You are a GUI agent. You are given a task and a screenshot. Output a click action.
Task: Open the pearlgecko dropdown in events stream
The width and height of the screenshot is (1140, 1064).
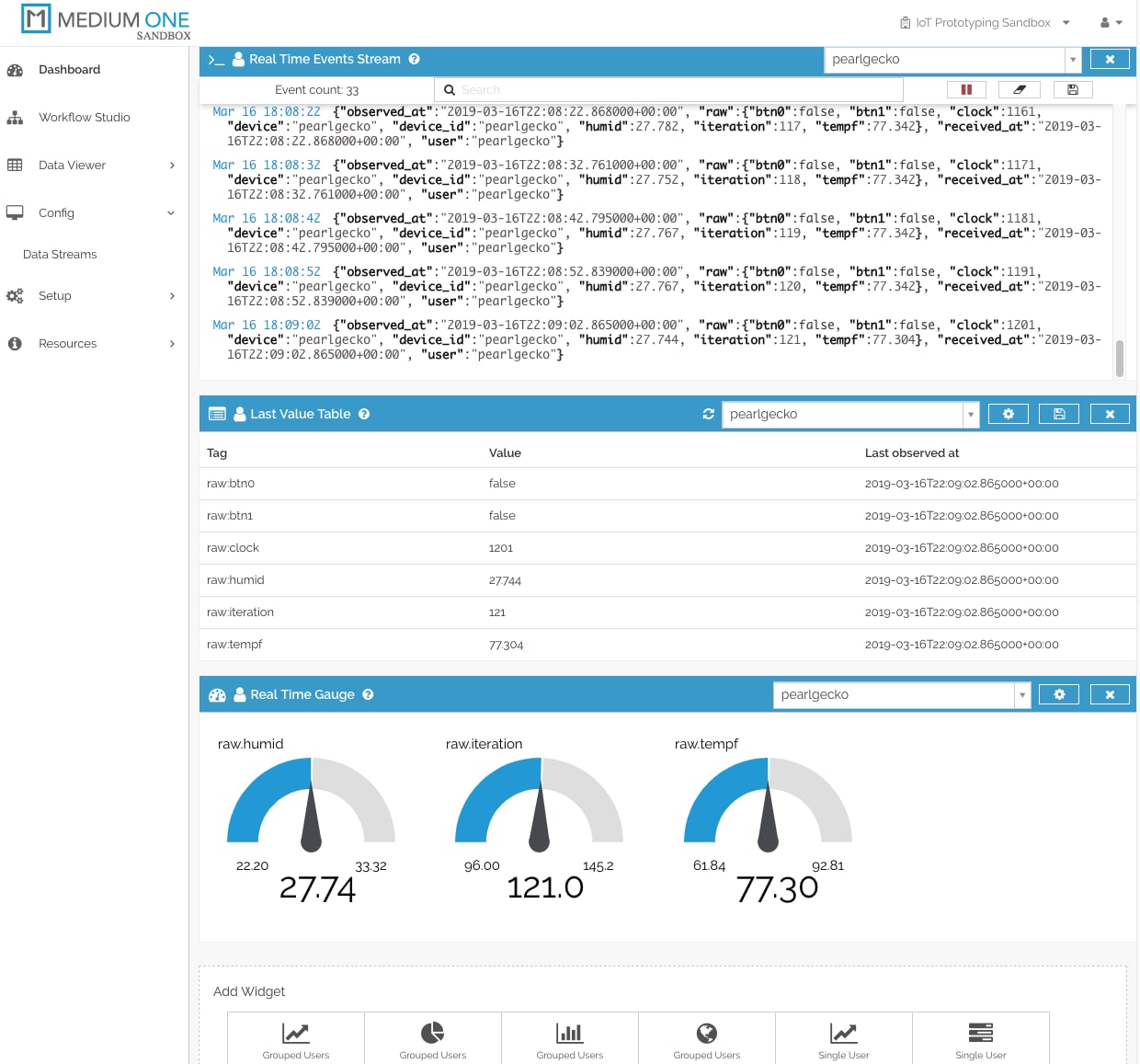[1073, 59]
